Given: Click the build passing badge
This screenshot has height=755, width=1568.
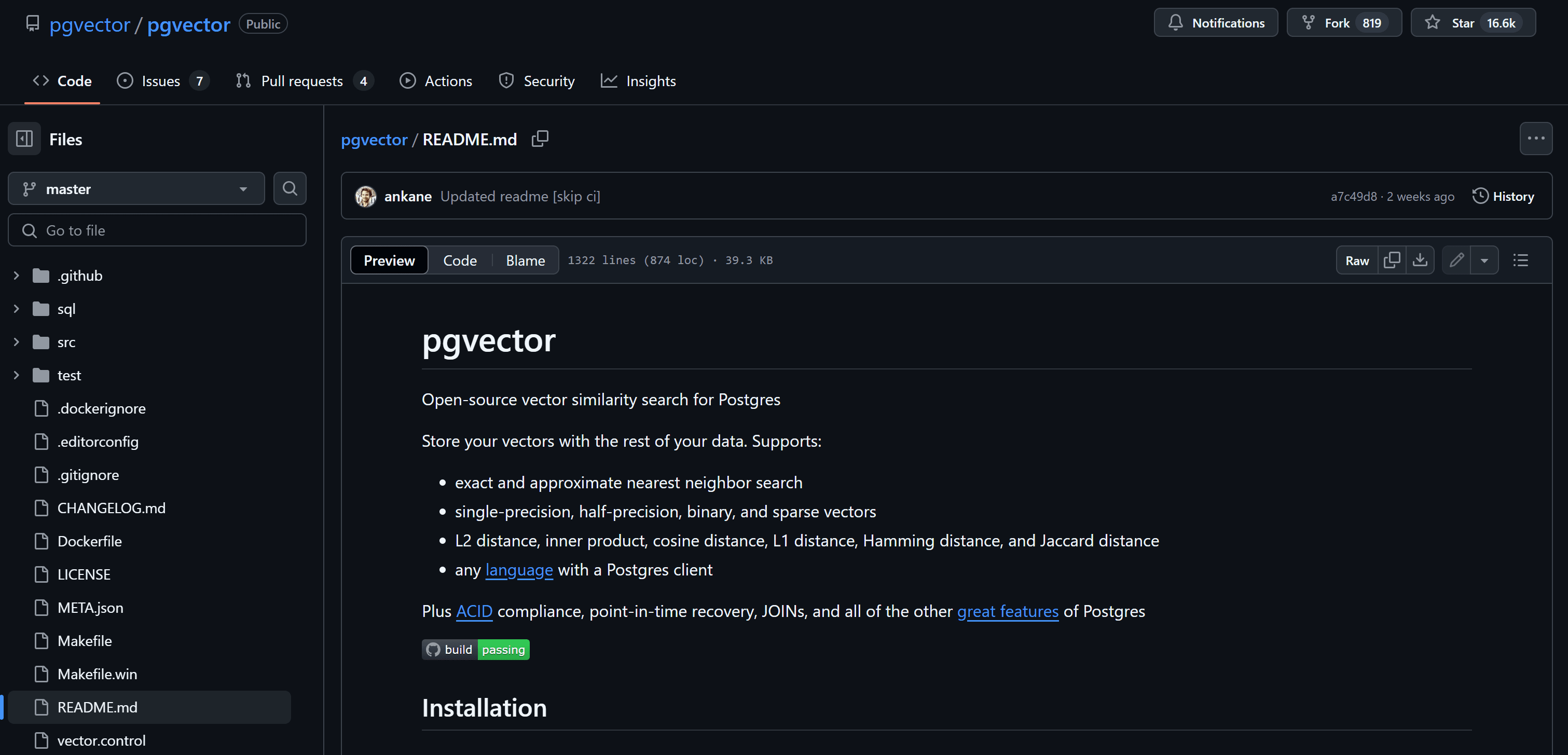Looking at the screenshot, I should tap(475, 650).
